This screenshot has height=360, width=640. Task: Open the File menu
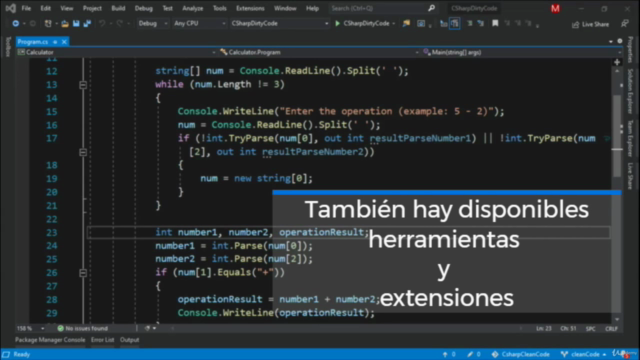coord(26,8)
